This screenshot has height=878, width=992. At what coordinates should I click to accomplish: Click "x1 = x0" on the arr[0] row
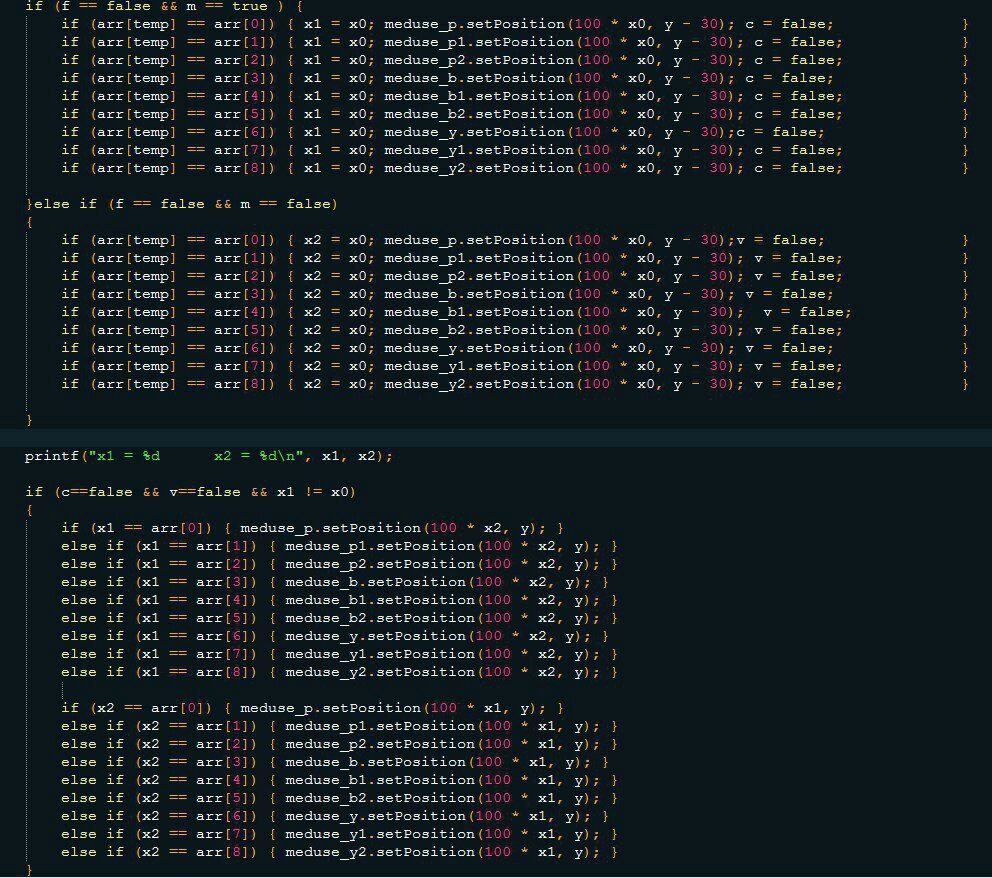point(335,24)
